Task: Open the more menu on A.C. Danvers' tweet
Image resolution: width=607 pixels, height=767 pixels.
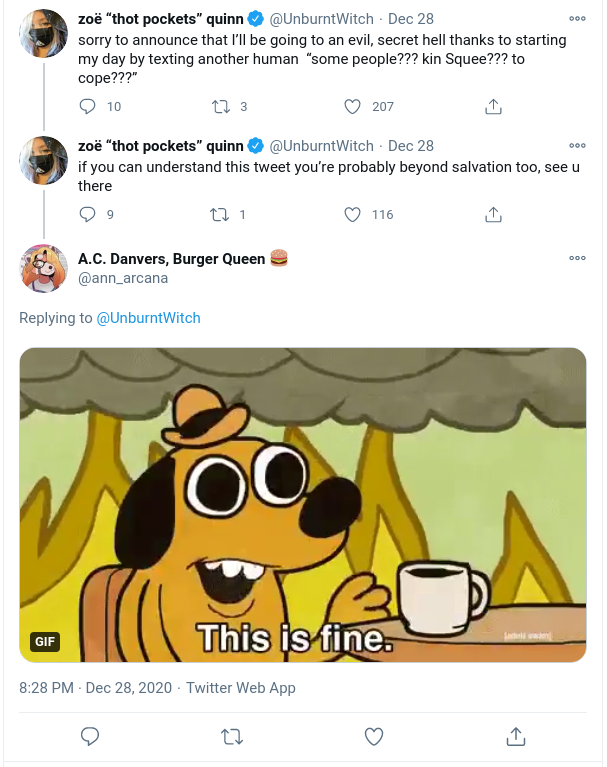Action: click(x=577, y=258)
